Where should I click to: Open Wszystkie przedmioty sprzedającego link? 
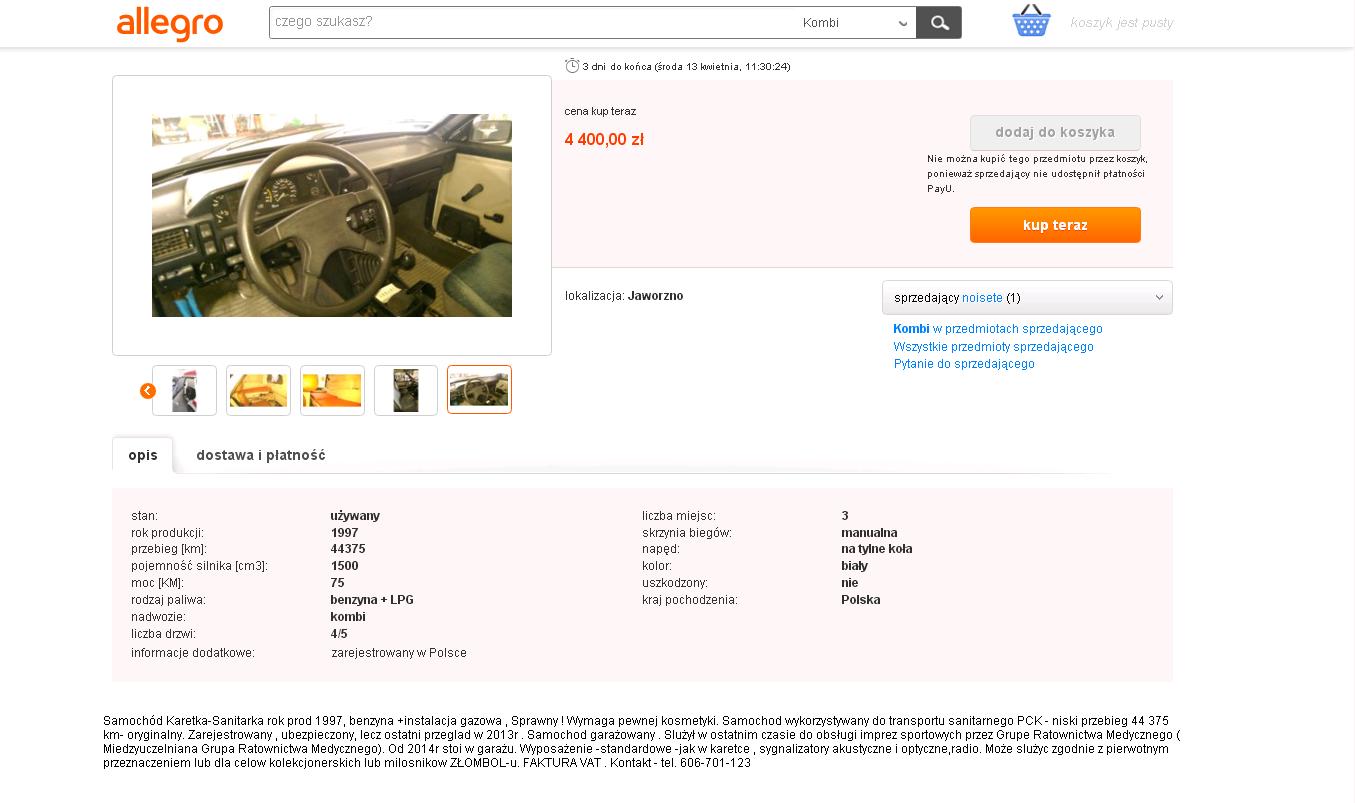point(993,347)
